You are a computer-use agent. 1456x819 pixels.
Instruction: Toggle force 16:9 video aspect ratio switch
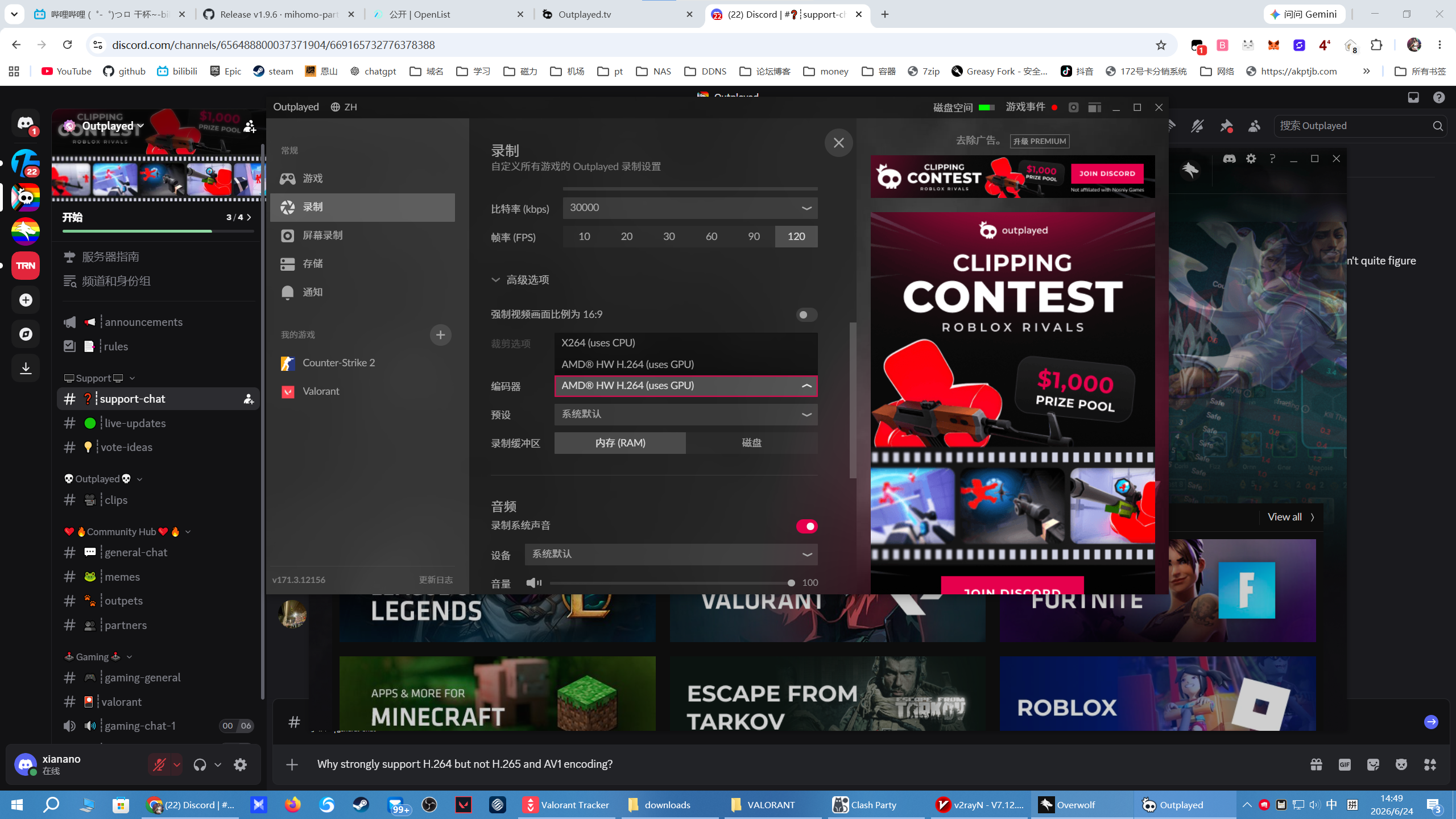[x=806, y=315]
